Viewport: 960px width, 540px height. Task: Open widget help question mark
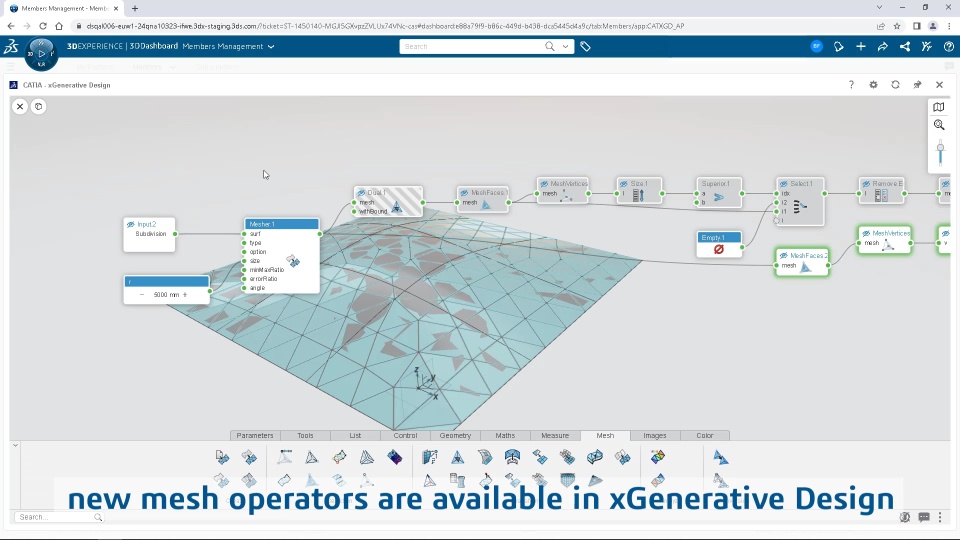[x=851, y=84]
